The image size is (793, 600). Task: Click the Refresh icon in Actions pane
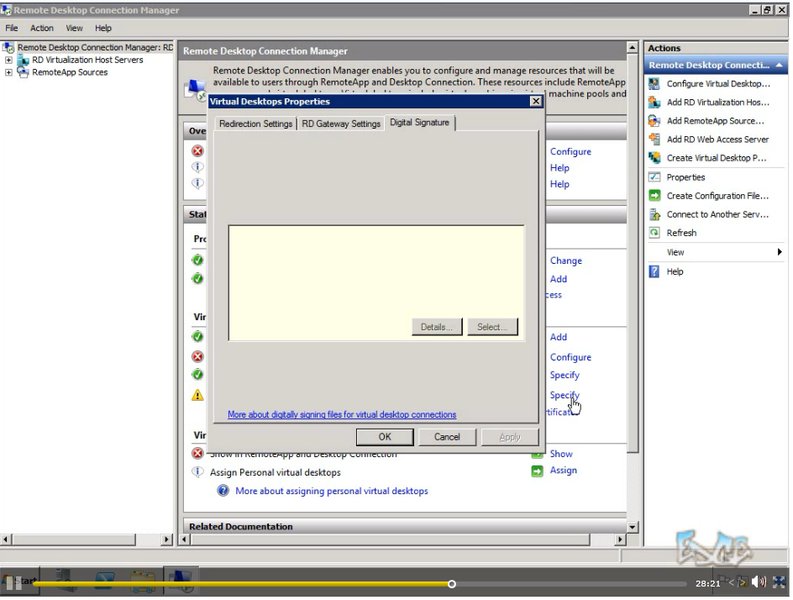pos(654,233)
